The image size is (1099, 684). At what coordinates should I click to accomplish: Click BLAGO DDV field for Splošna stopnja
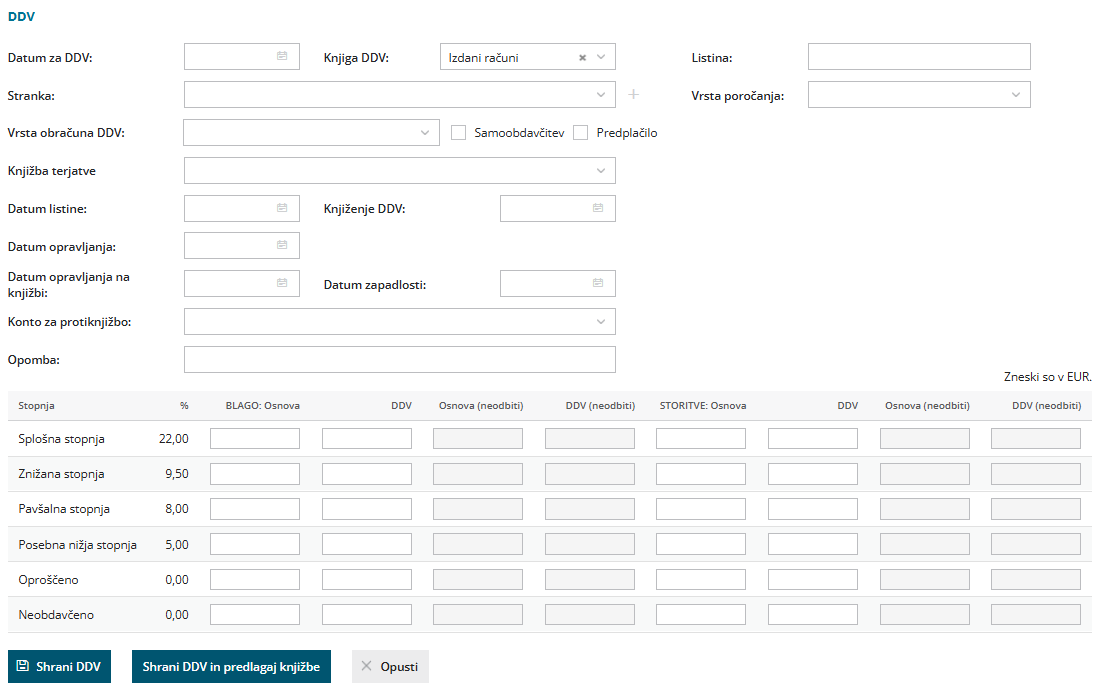367,439
